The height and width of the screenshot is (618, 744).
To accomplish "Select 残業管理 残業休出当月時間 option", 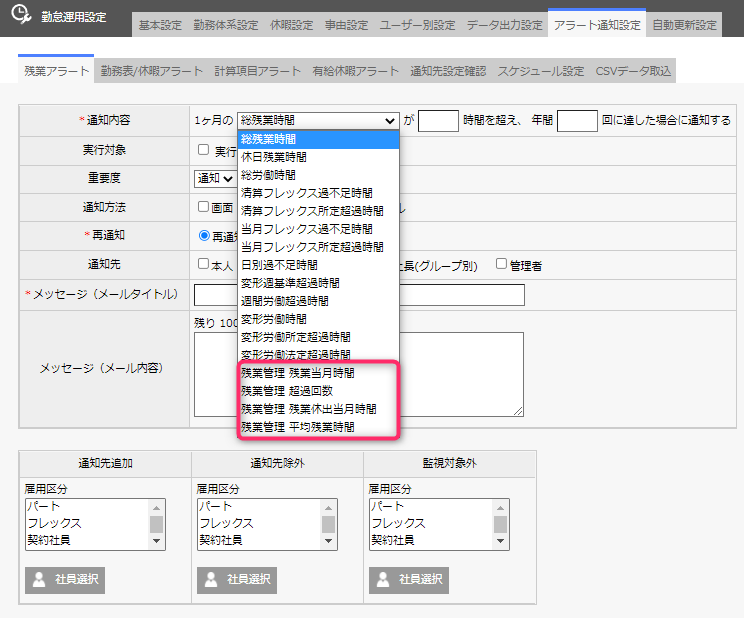I will (x=318, y=409).
